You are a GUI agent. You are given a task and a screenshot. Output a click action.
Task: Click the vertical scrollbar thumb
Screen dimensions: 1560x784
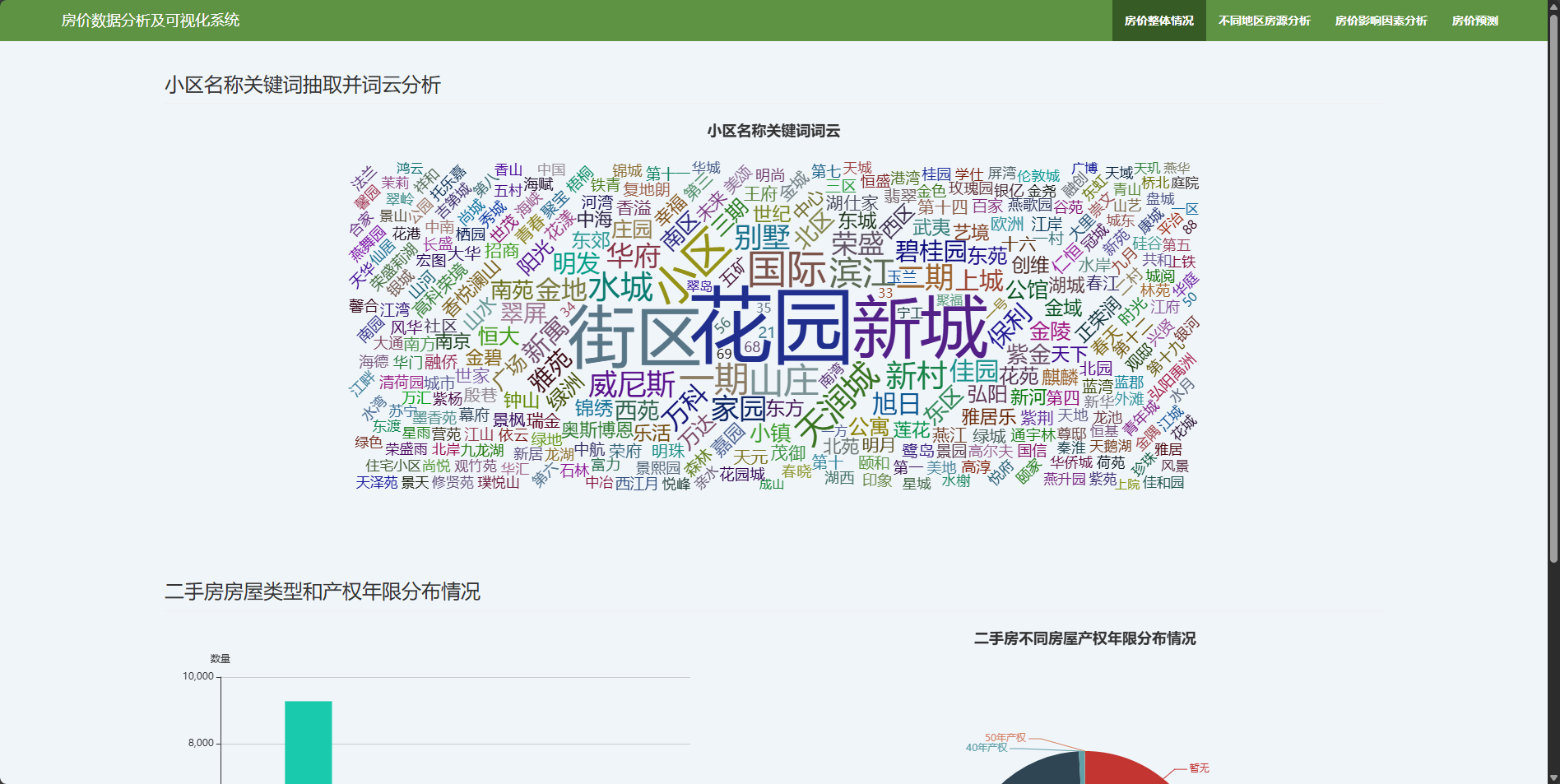click(1553, 288)
